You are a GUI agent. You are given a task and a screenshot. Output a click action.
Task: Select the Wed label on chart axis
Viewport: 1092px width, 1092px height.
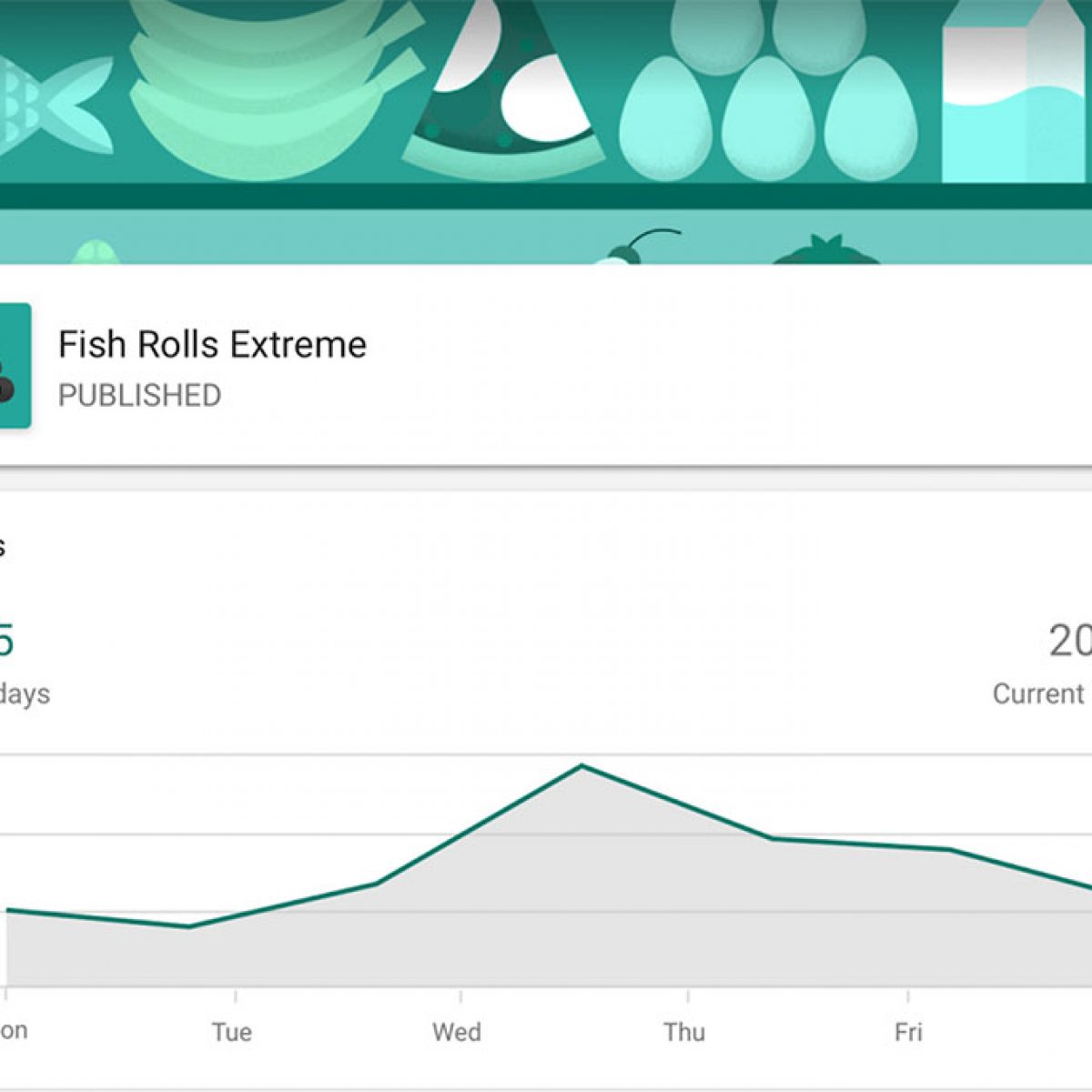coord(456,1032)
